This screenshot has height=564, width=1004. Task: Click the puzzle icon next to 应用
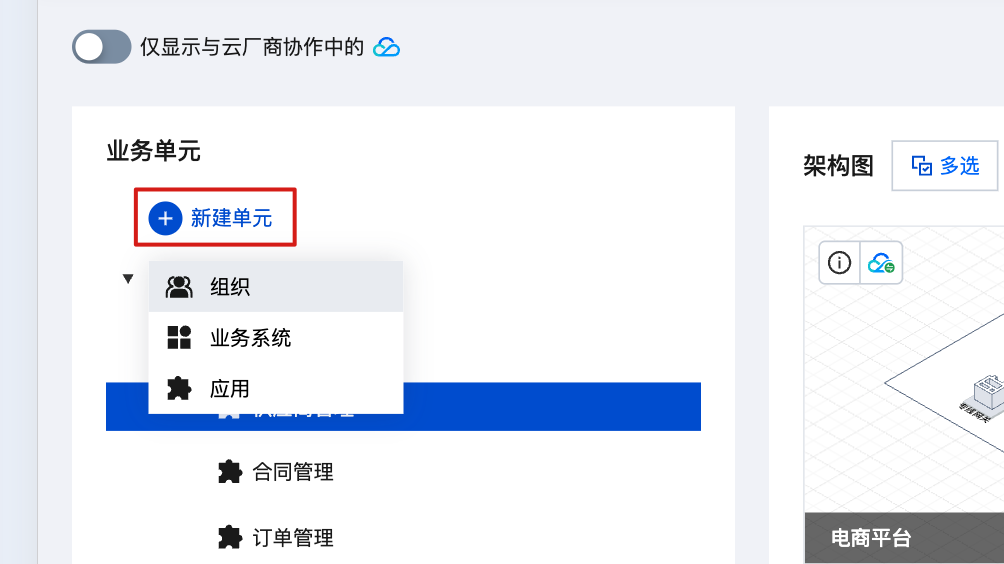tap(179, 389)
